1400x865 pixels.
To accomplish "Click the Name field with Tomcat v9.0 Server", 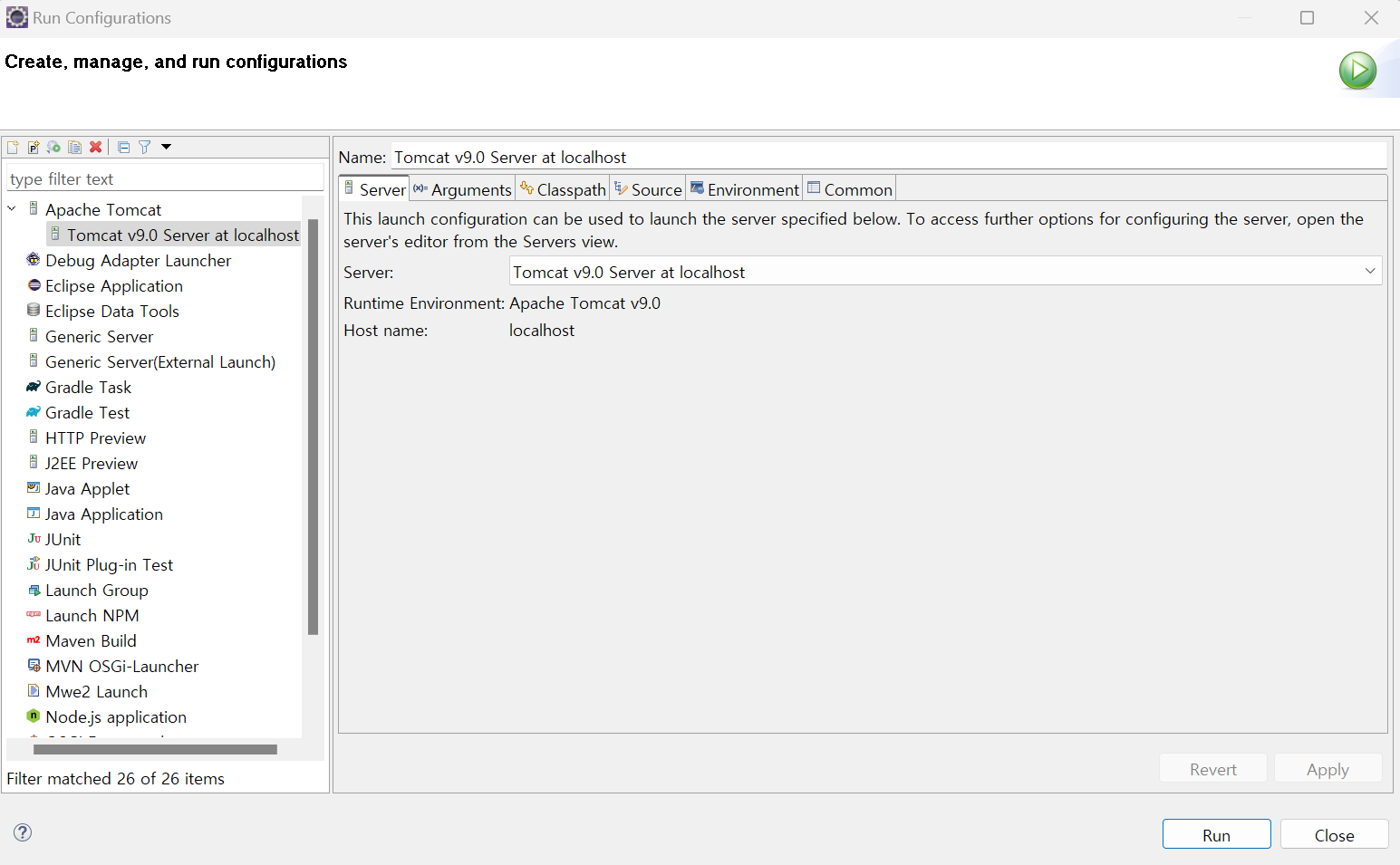I will pyautogui.click(x=889, y=157).
